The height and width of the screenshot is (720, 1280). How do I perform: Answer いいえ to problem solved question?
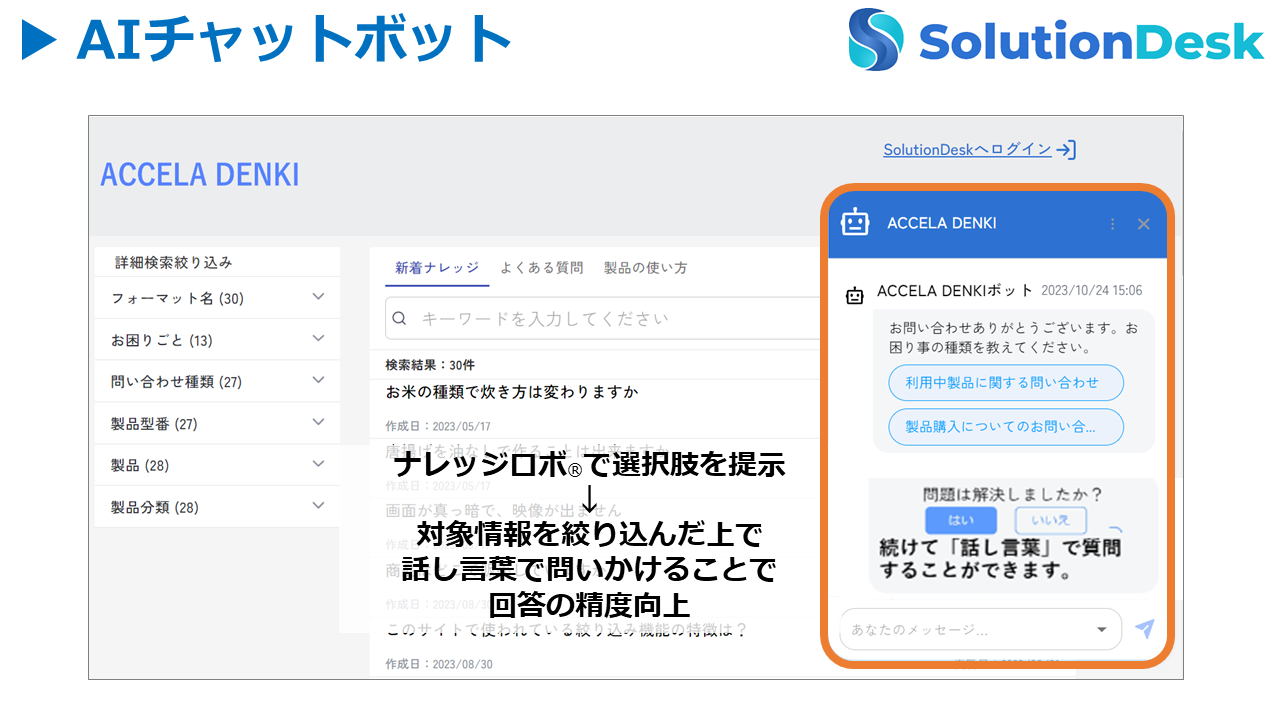(1051, 520)
